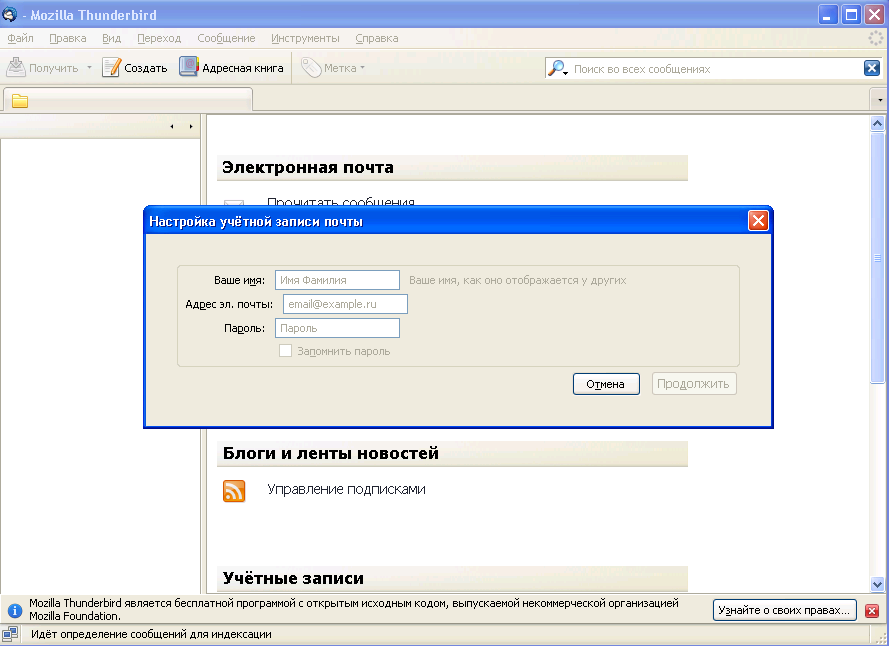Enable the Запомнить пароль checkbox
Viewport: 889px width, 646px height.
pos(286,350)
